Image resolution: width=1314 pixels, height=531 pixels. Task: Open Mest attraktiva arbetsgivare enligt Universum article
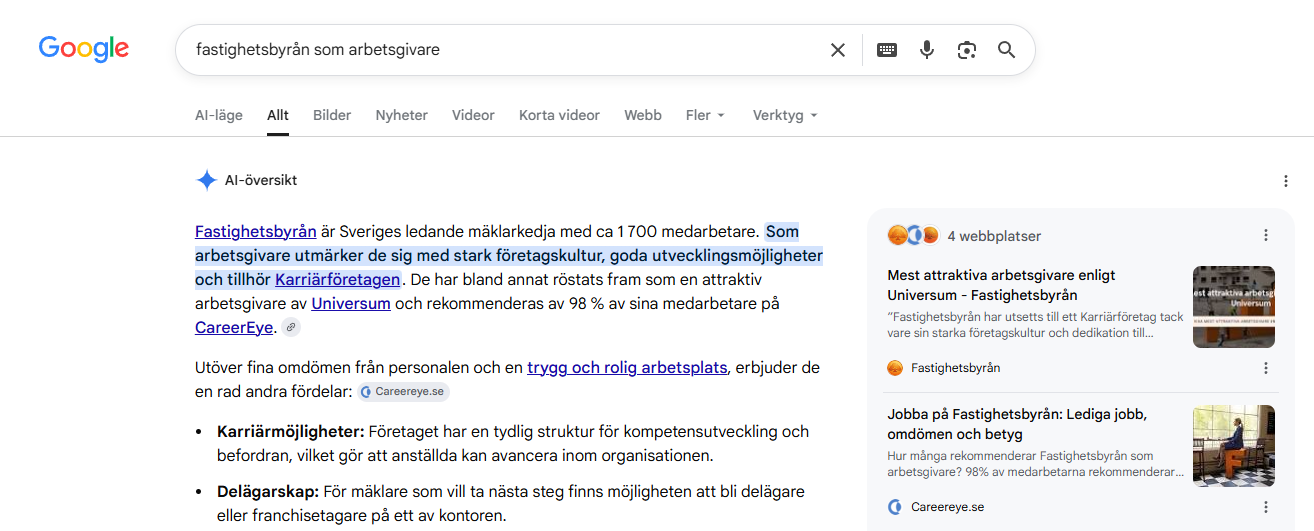[x=1001, y=285]
